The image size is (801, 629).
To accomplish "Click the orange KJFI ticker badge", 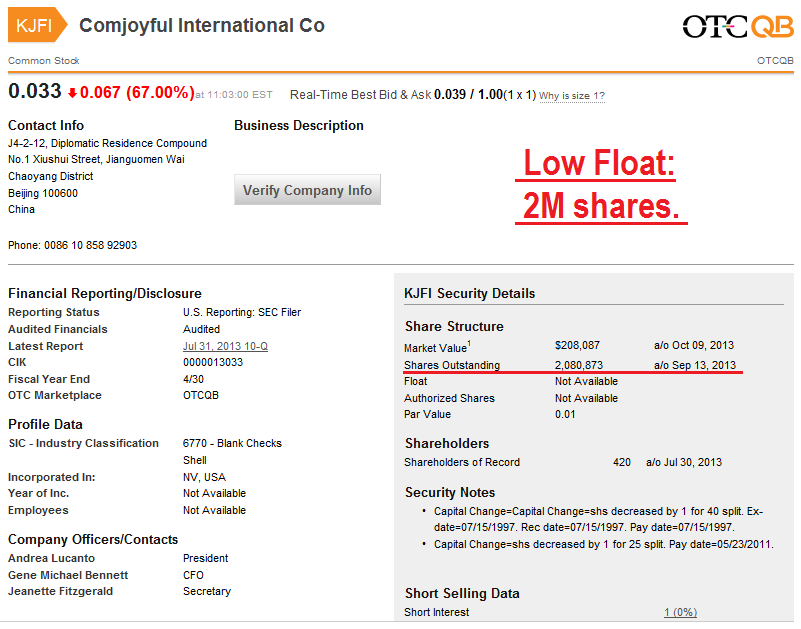I will click(36, 25).
